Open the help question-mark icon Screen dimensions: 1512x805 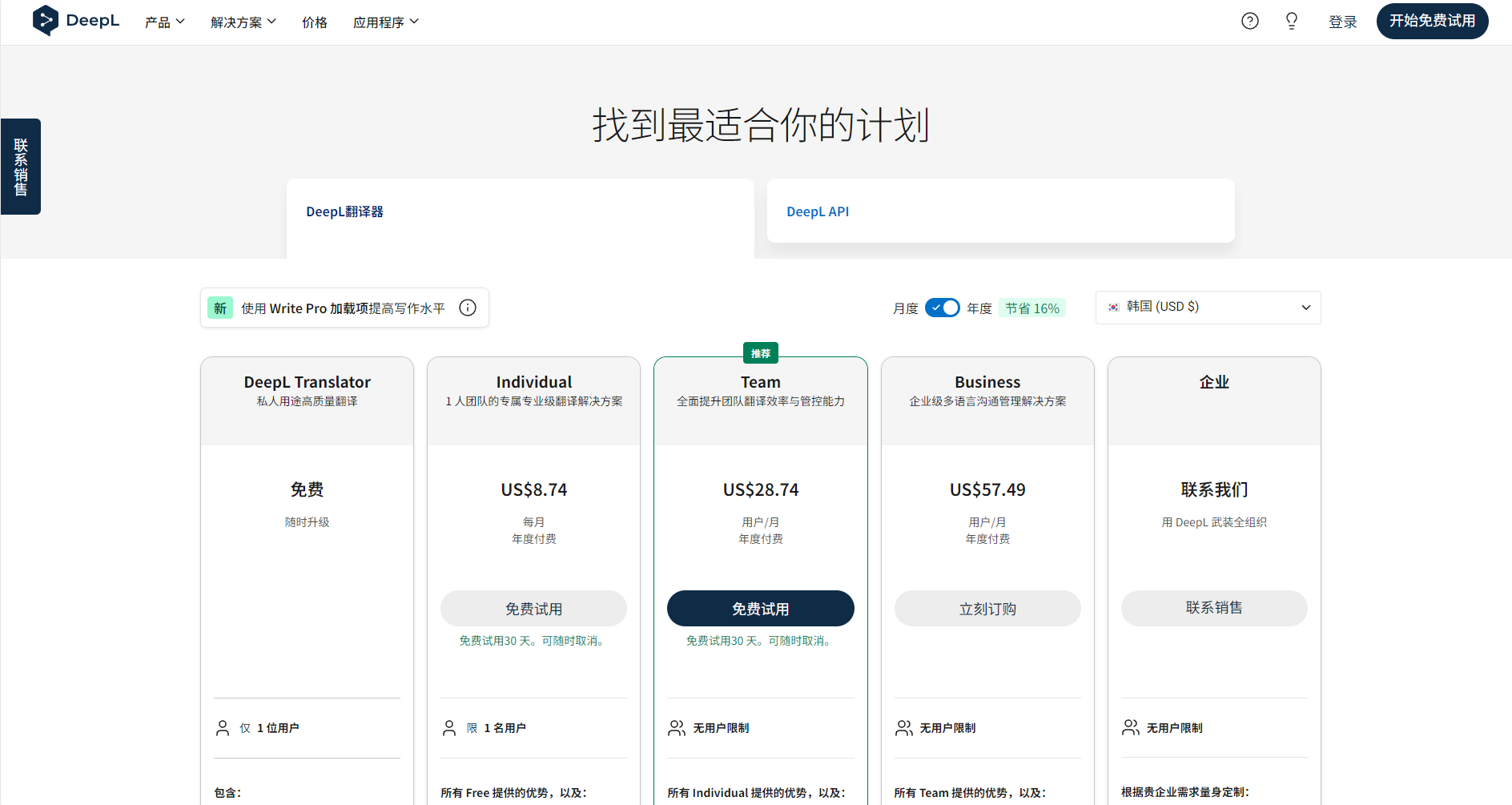1249,21
